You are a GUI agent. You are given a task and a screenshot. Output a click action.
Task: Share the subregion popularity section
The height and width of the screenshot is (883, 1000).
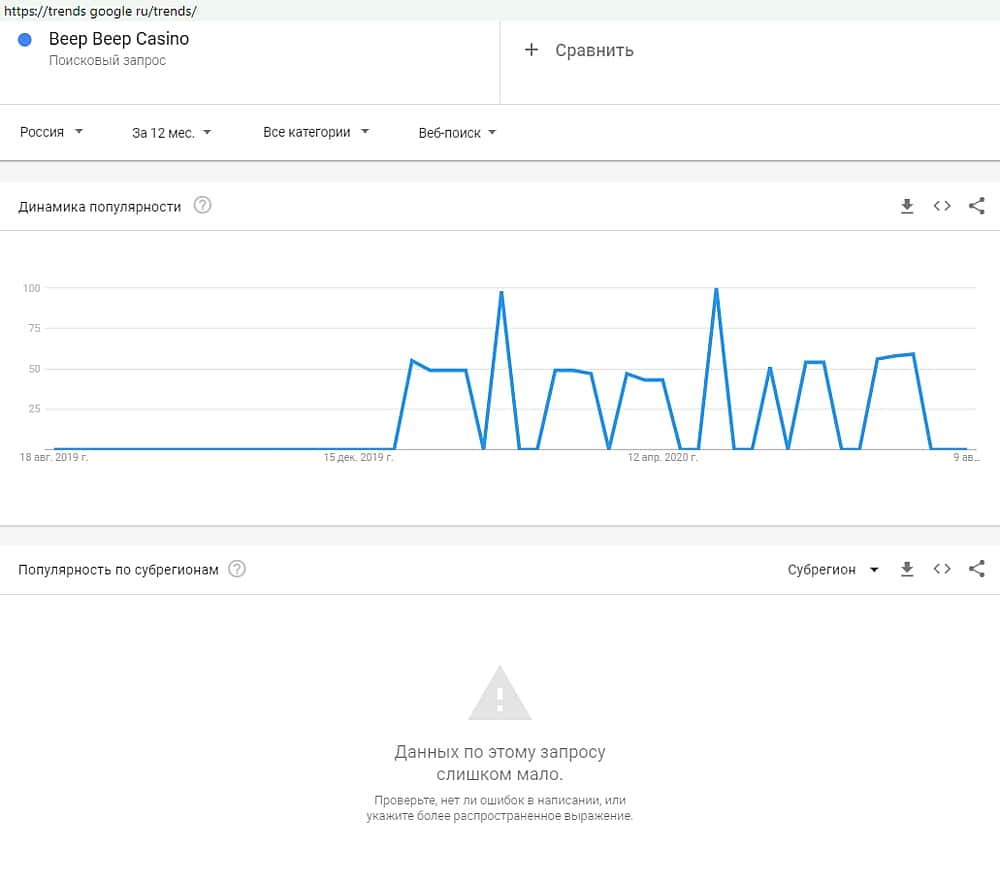[977, 569]
